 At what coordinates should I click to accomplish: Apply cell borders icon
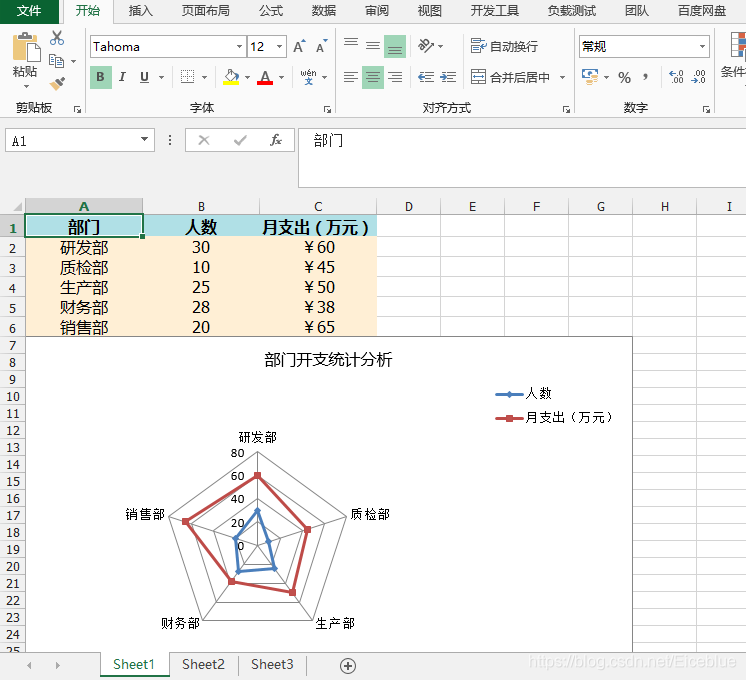coord(187,77)
